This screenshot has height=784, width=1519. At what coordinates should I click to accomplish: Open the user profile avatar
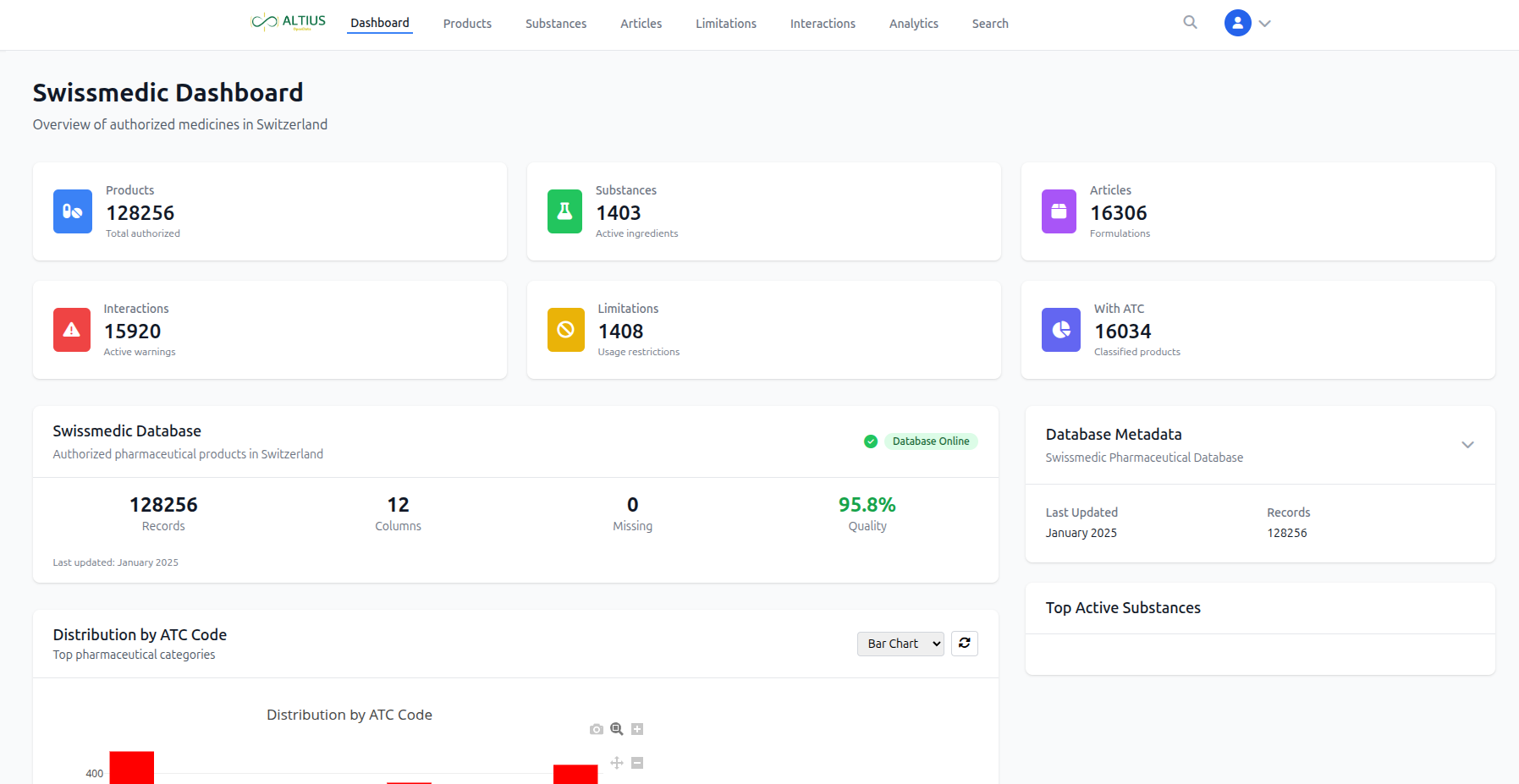coord(1237,23)
